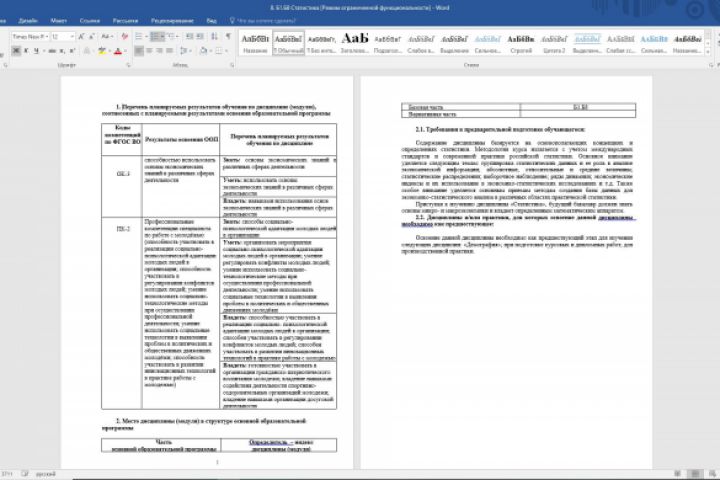Increase font size with the grow font icon

click(x=81, y=36)
